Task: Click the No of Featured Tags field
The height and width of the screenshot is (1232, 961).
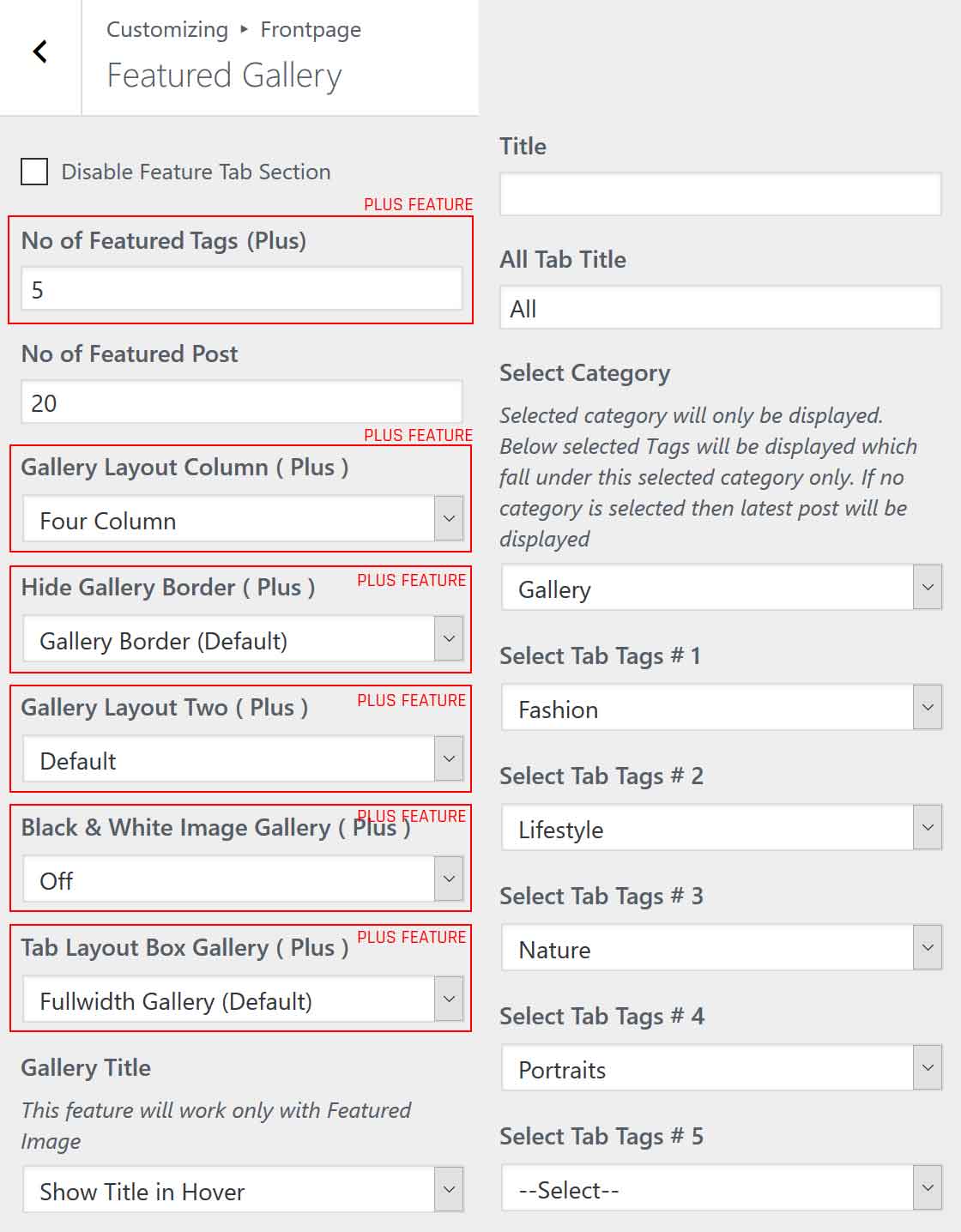Action: (241, 289)
